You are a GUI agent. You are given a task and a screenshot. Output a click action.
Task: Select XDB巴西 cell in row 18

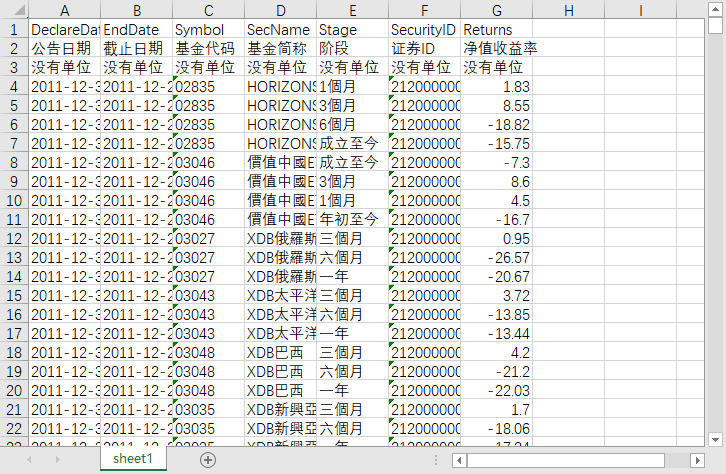281,352
